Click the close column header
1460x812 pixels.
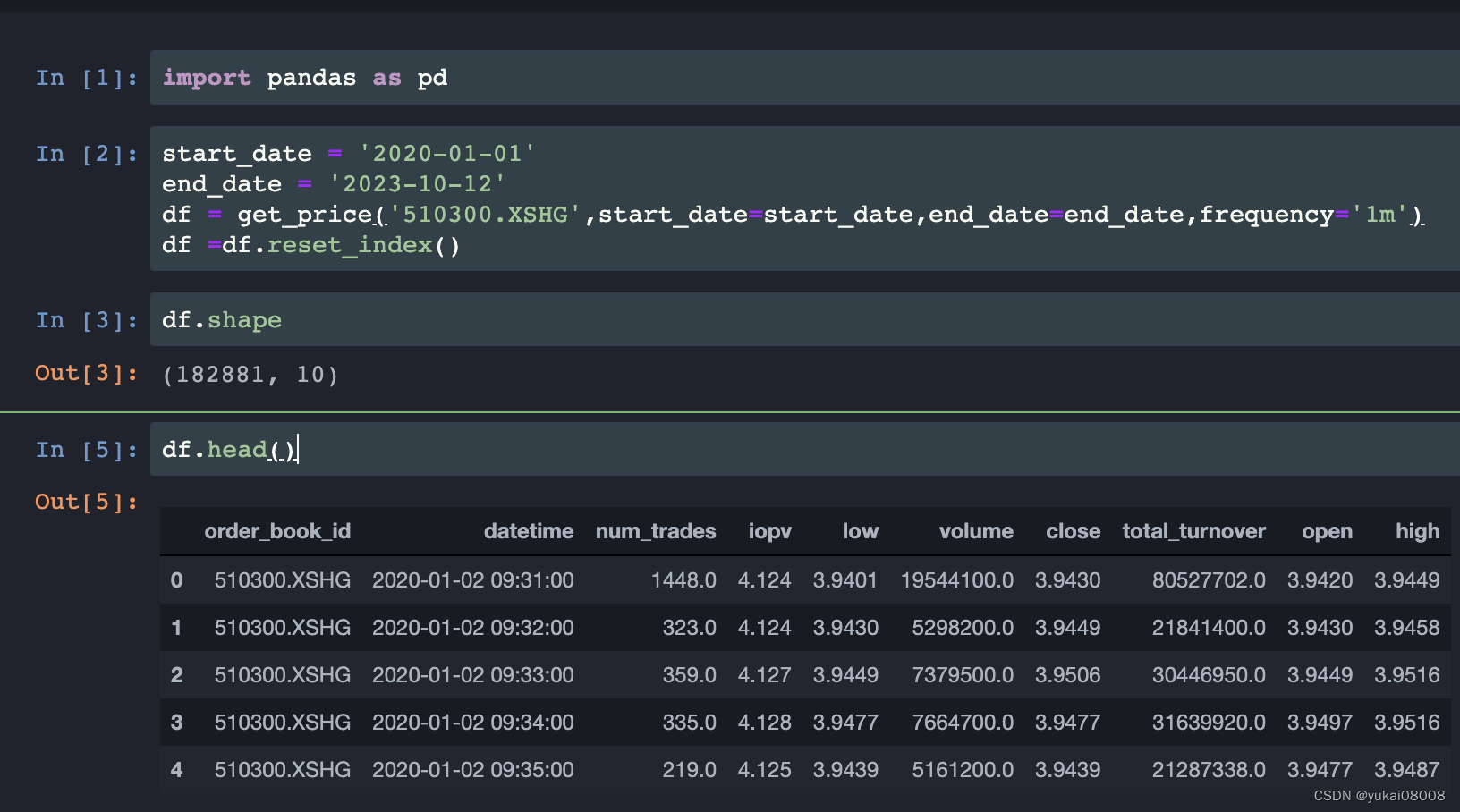(1074, 531)
